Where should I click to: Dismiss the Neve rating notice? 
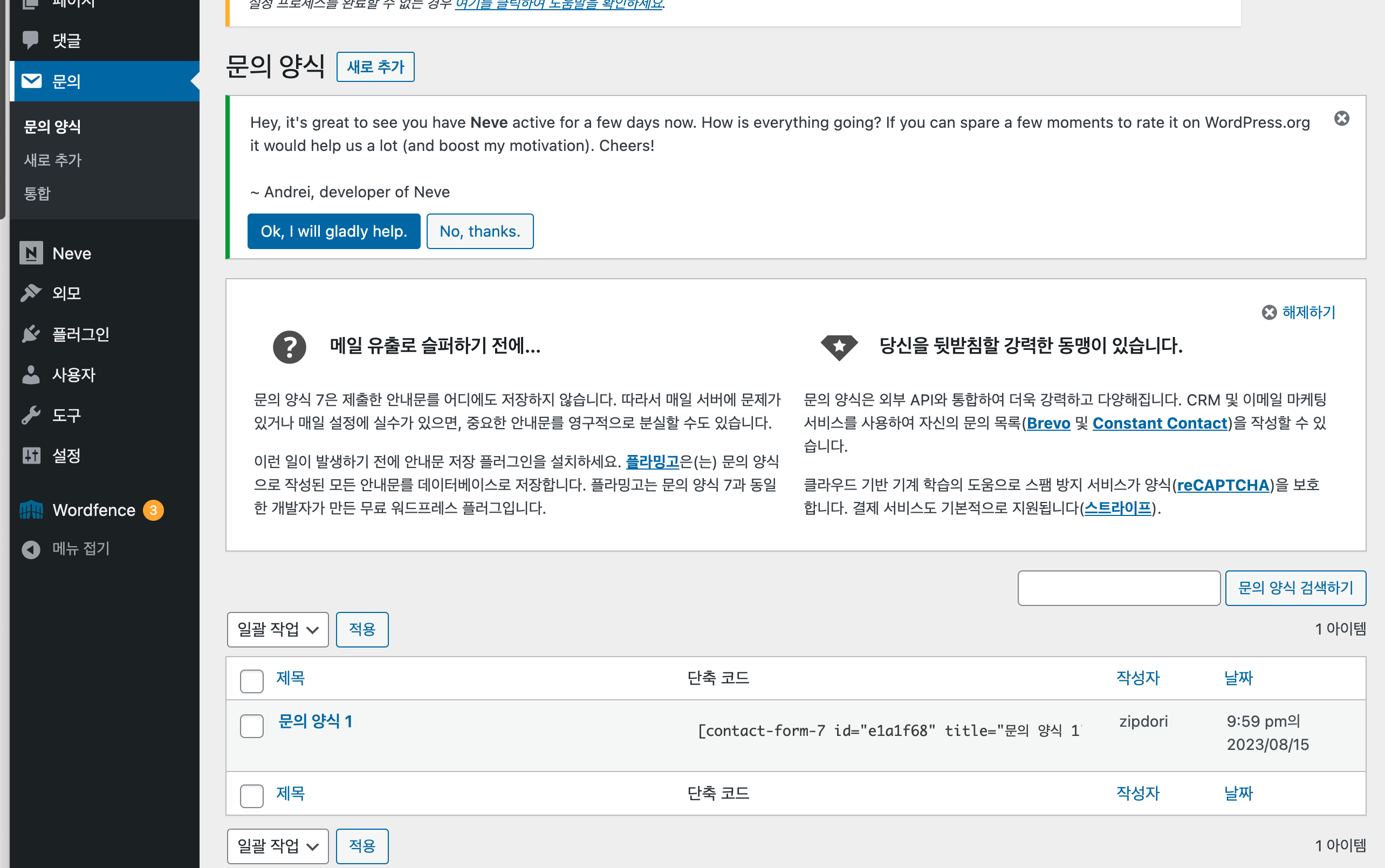(x=1341, y=119)
